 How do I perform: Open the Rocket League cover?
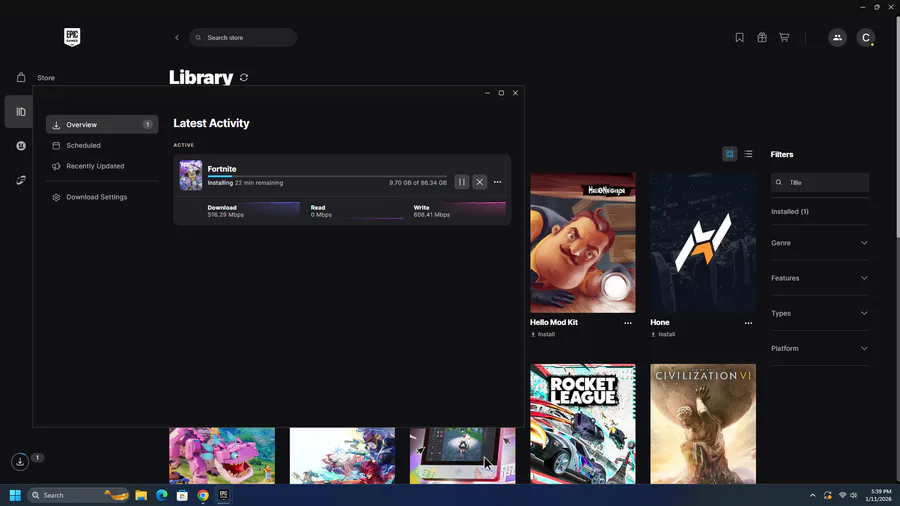[583, 423]
